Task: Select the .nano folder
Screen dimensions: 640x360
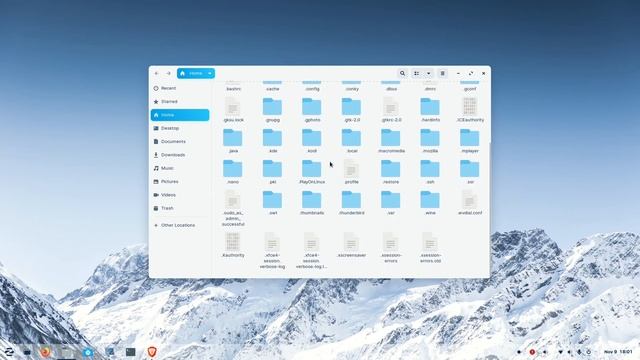Action: tap(233, 169)
